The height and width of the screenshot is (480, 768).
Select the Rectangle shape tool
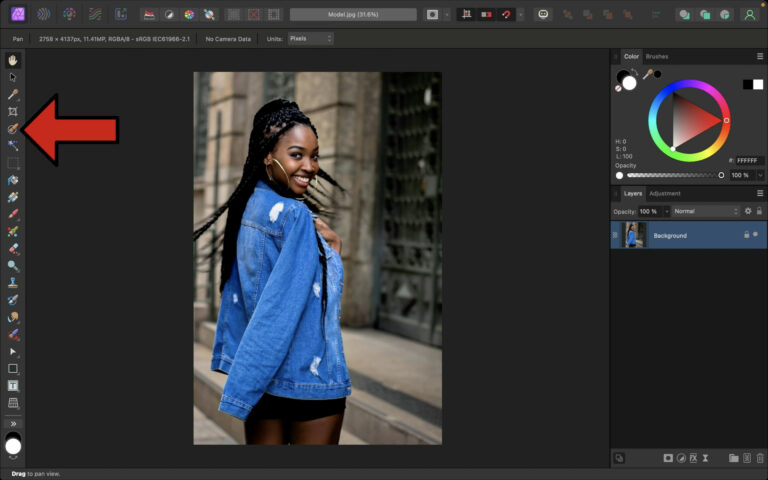point(13,369)
